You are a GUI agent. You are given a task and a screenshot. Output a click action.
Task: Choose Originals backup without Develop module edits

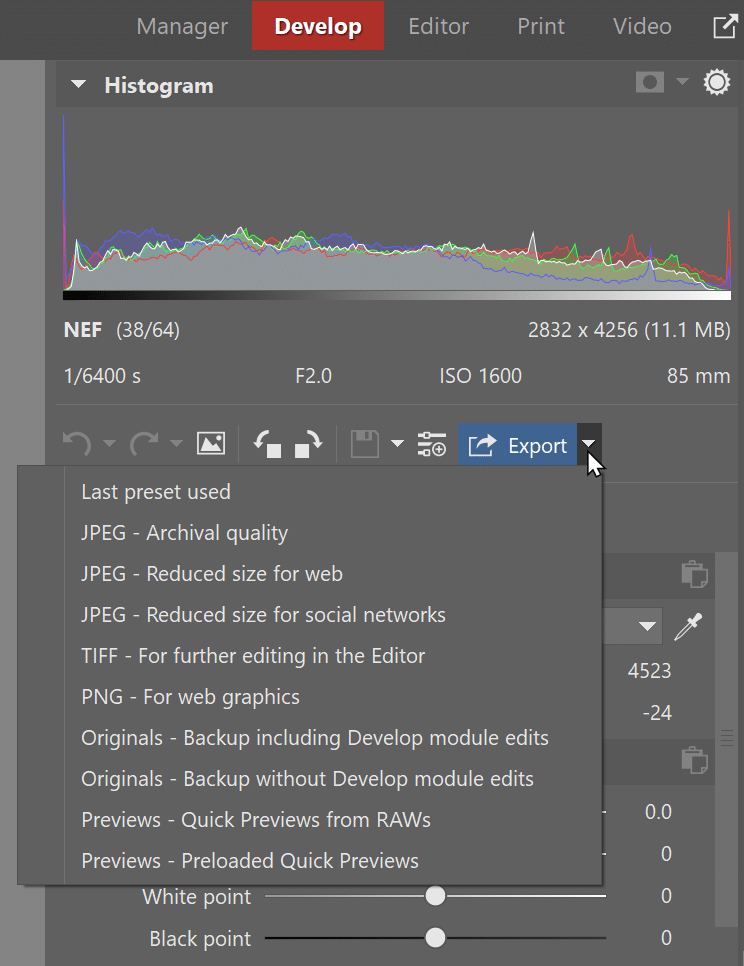pyautogui.click(x=307, y=779)
